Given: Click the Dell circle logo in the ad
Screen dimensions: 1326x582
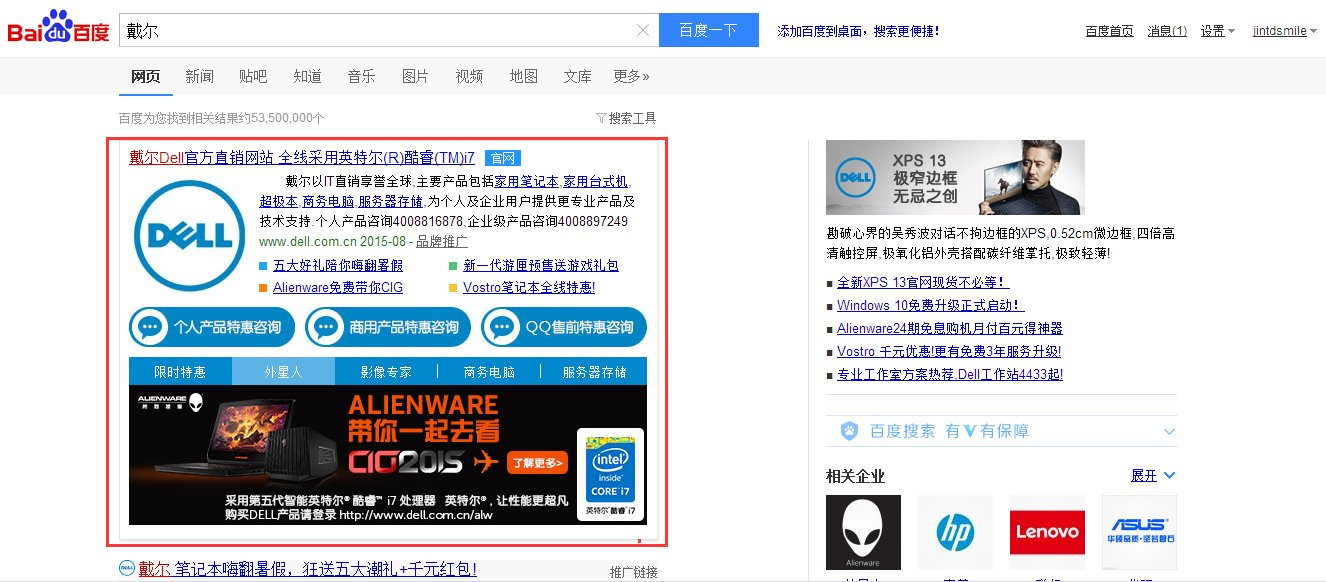Looking at the screenshot, I should point(188,234).
